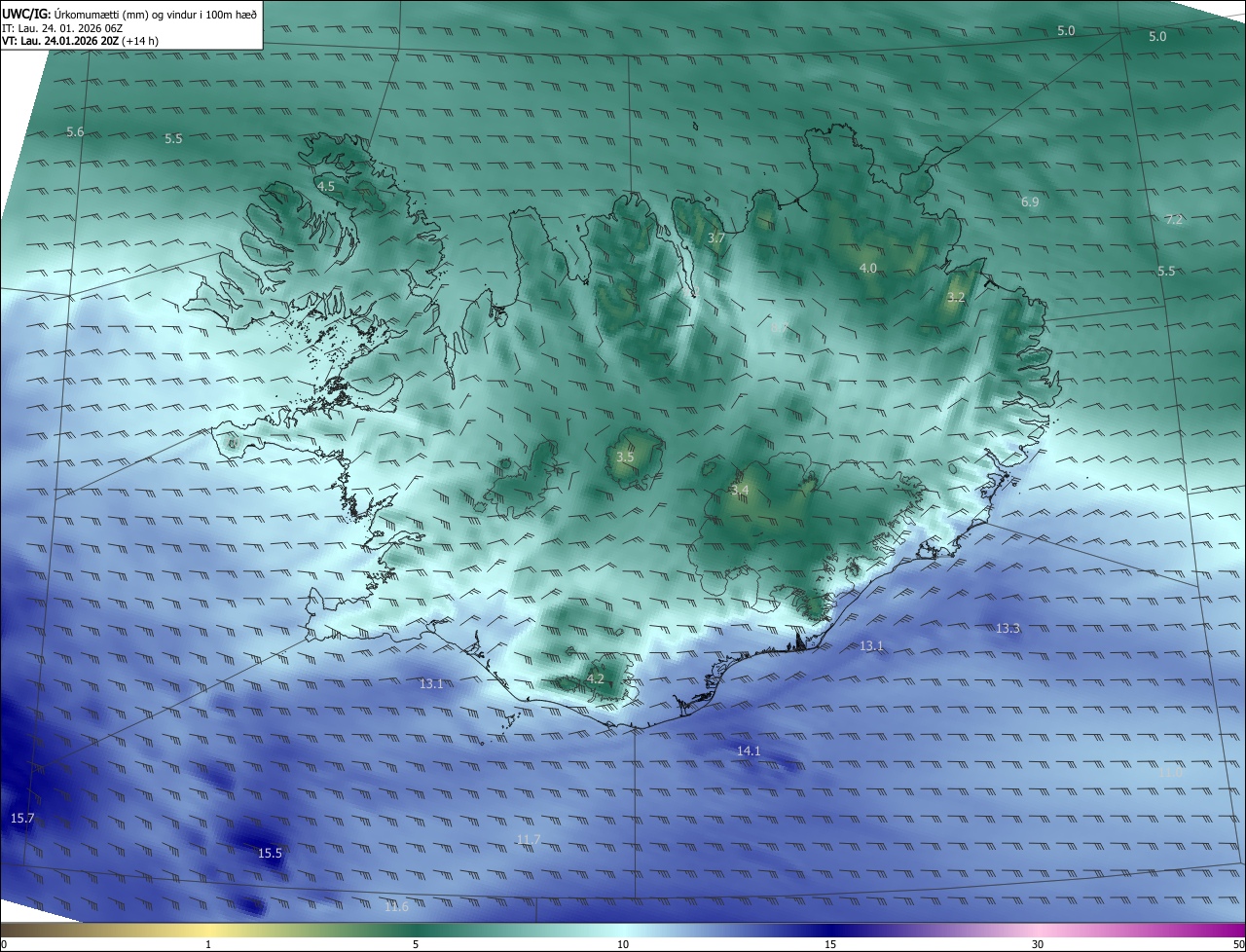
Task: Click the map title starting with UWC/IG
Action: [x=129, y=14]
